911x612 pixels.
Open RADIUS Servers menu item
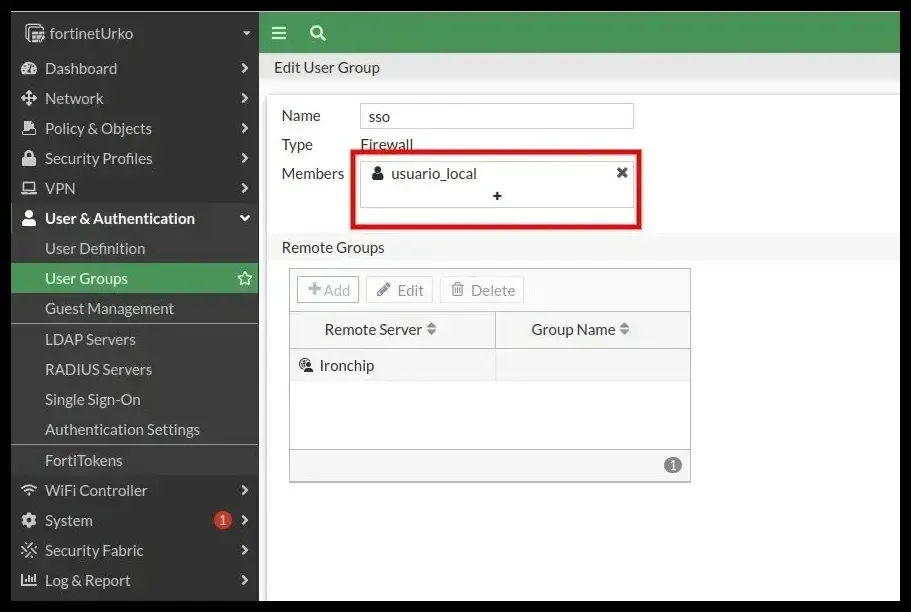[134, 370]
